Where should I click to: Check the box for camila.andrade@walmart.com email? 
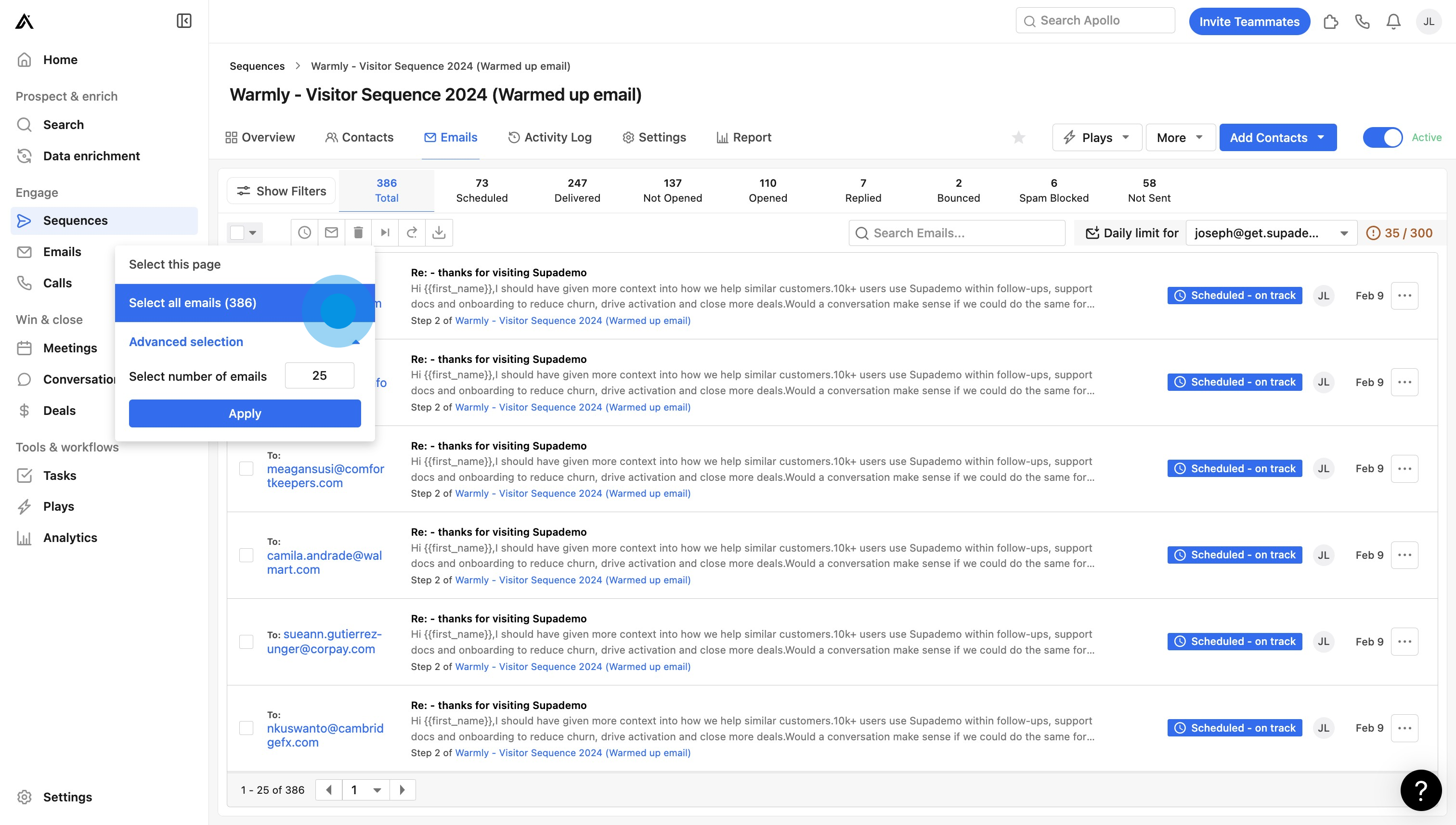coord(246,555)
